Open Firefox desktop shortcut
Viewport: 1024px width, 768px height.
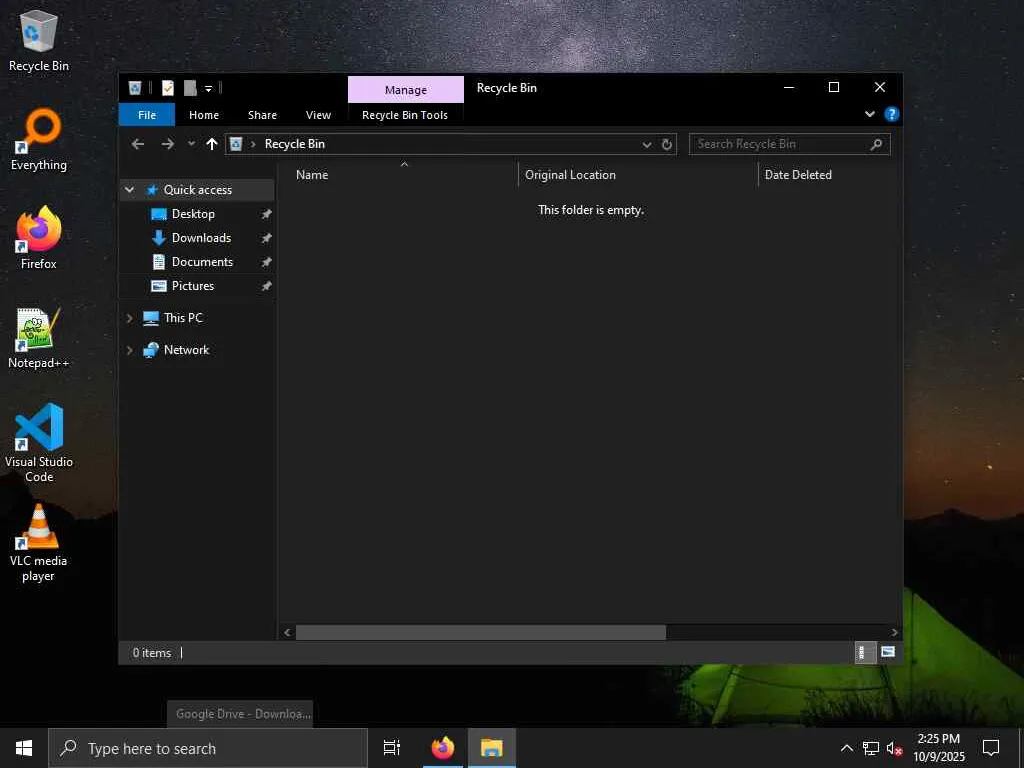(x=39, y=238)
